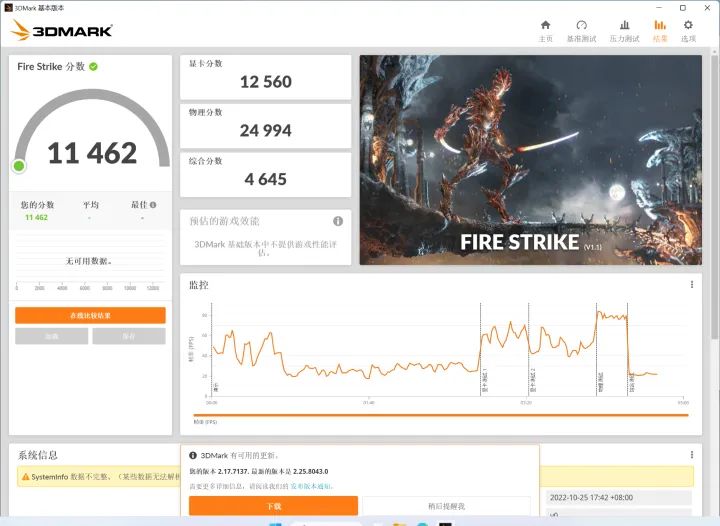Open the 发布版本通知 release notes link
The width and height of the screenshot is (720, 526).
pyautogui.click(x=311, y=486)
